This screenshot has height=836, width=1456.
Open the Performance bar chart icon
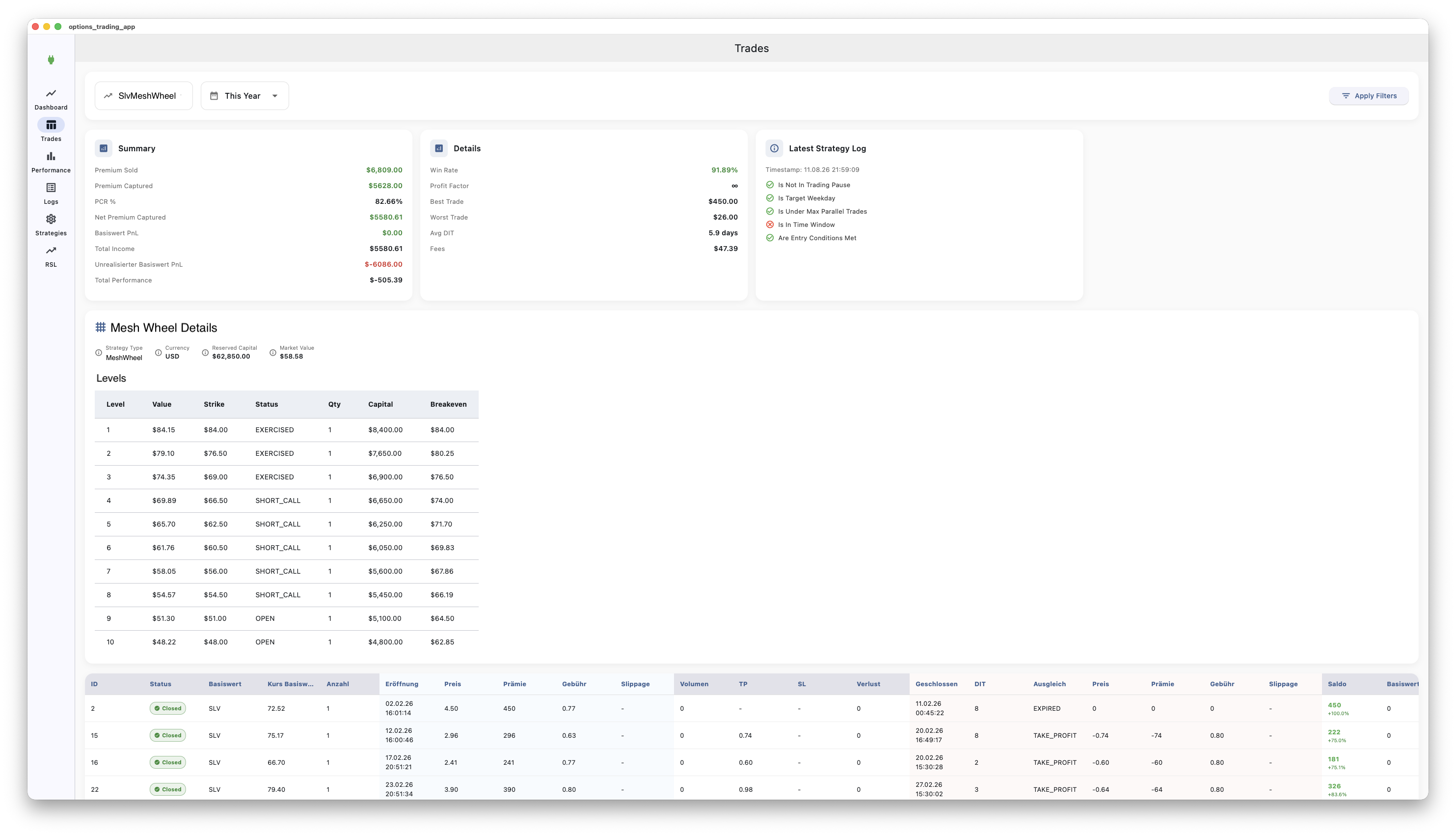pyautogui.click(x=51, y=156)
